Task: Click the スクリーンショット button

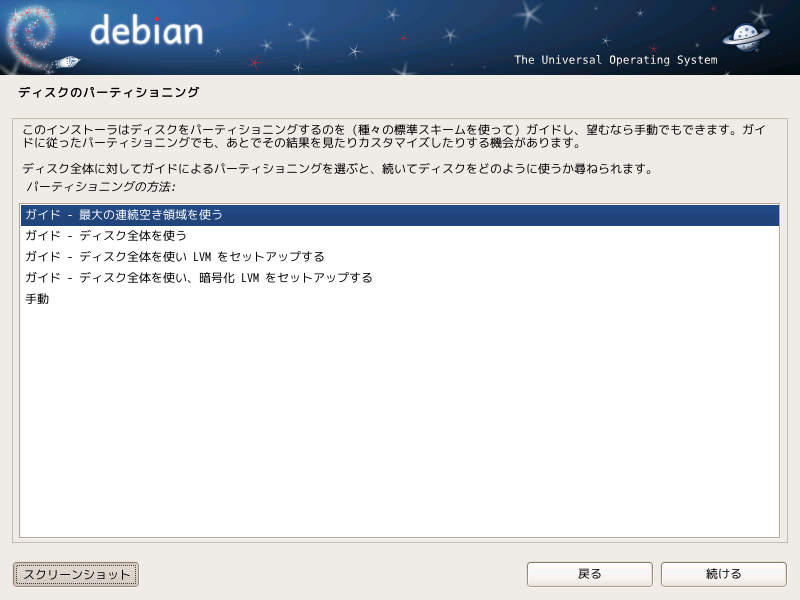Action: pyautogui.click(x=76, y=574)
